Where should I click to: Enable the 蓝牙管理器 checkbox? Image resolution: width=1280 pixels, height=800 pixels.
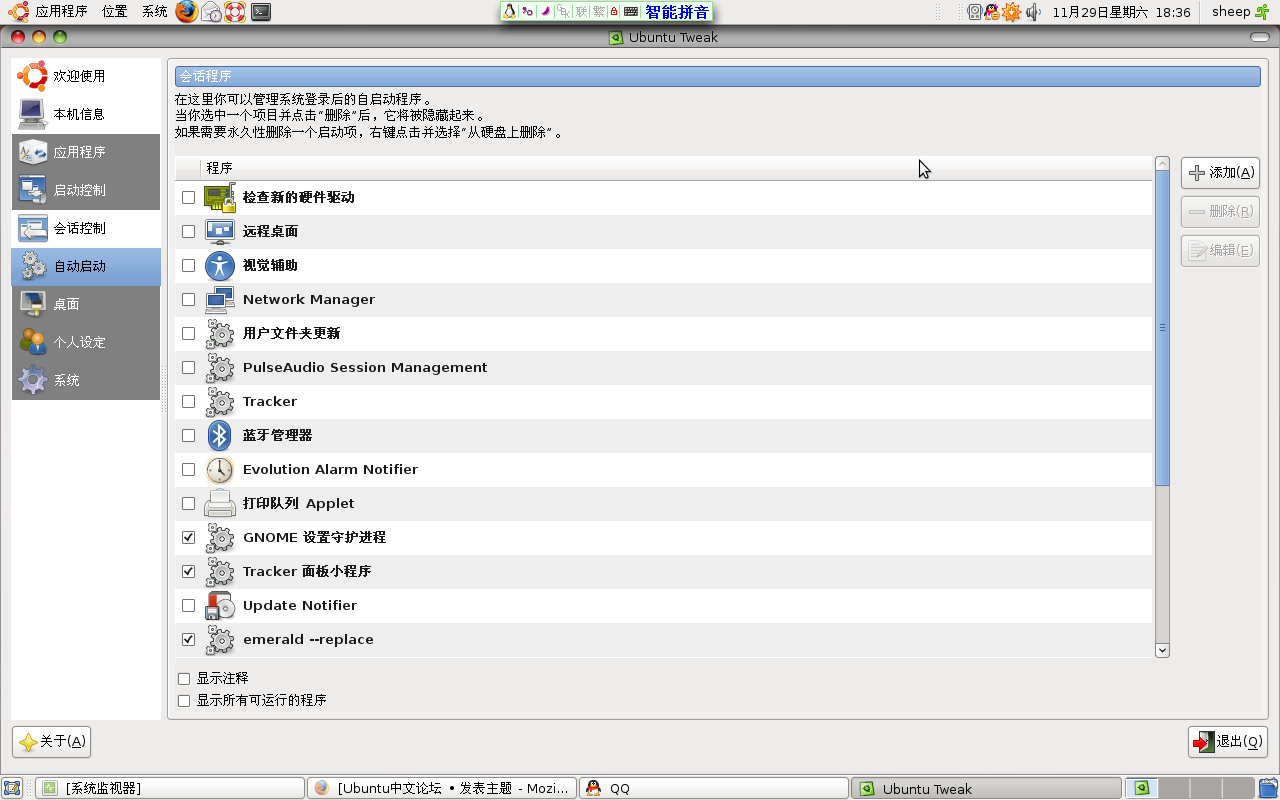tap(188, 435)
